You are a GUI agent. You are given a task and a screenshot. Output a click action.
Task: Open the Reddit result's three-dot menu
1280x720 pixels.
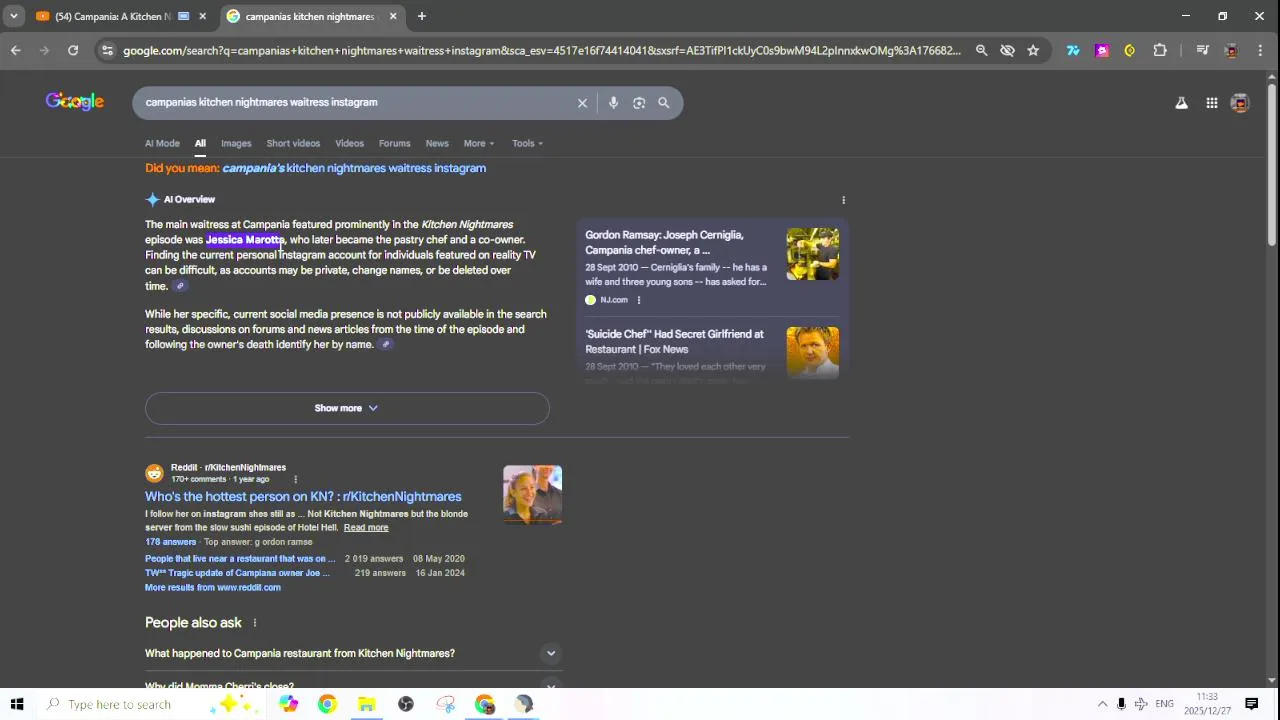pyautogui.click(x=295, y=479)
